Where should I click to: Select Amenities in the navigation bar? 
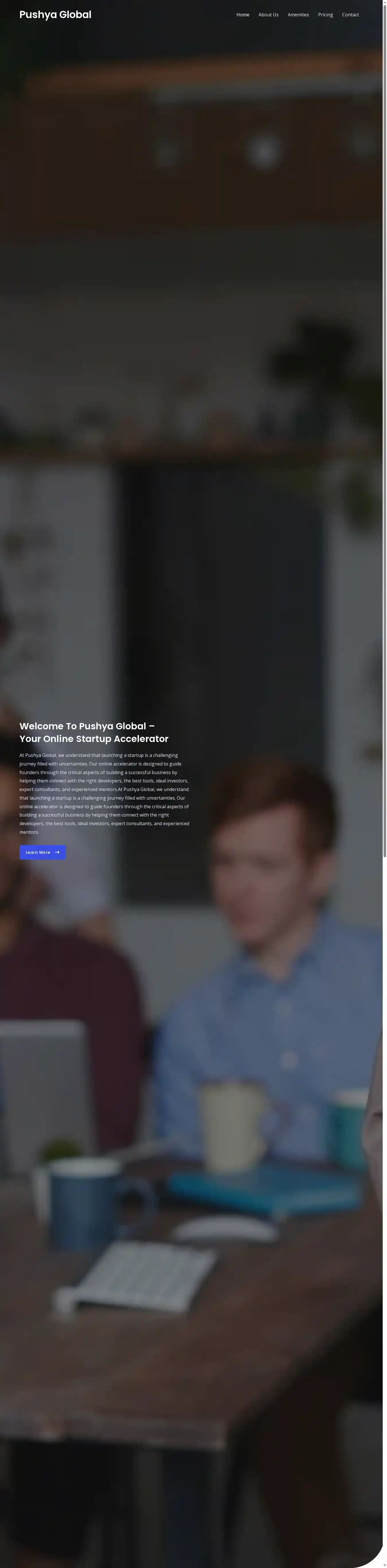(298, 15)
